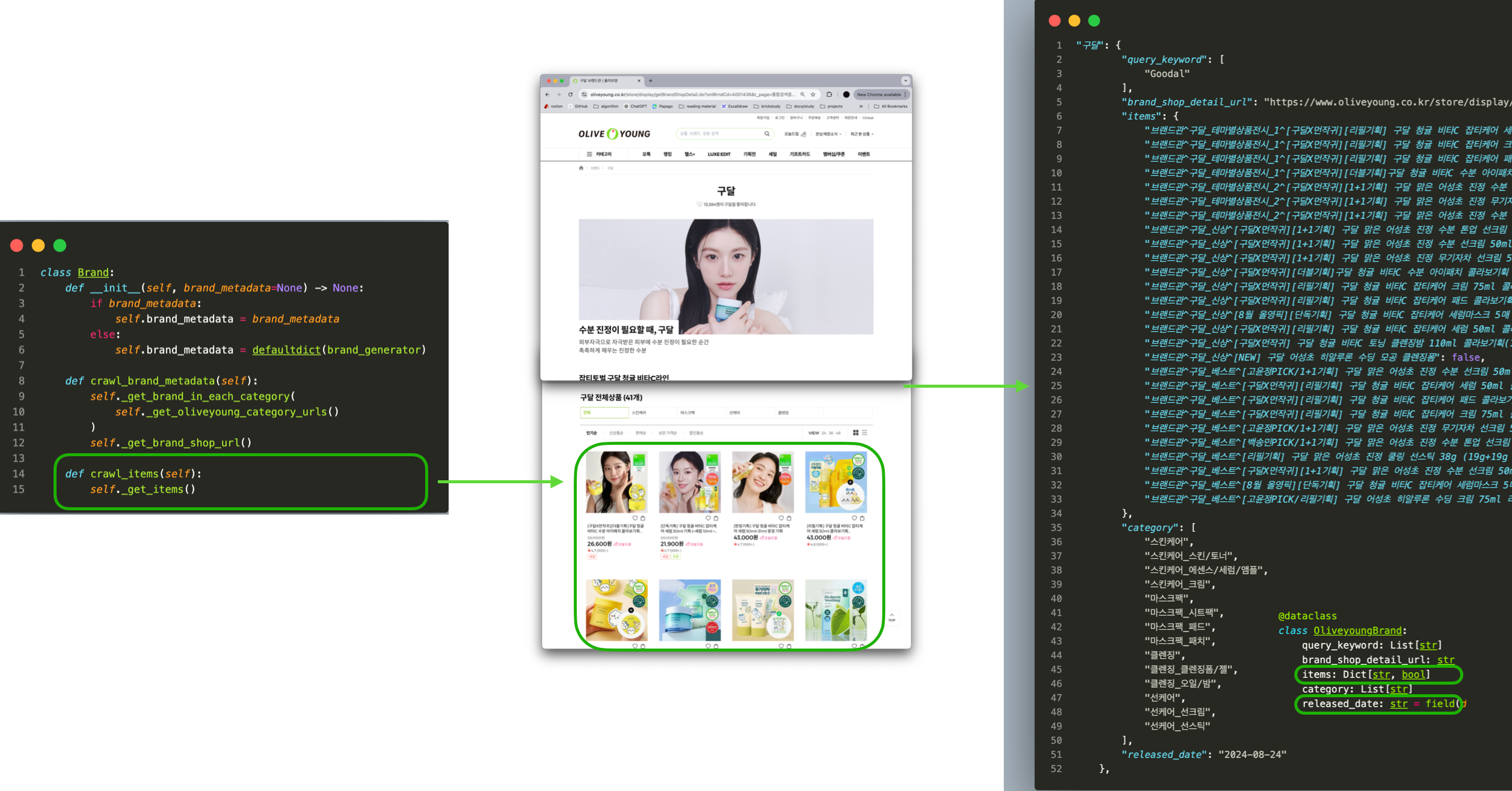
Task: Open the LUXE EDIT menu item
Action: click(719, 154)
